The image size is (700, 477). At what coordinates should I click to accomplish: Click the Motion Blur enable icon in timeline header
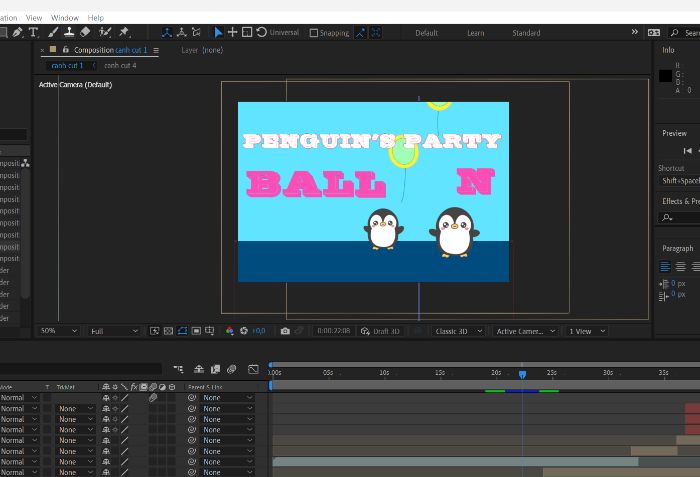pos(231,369)
